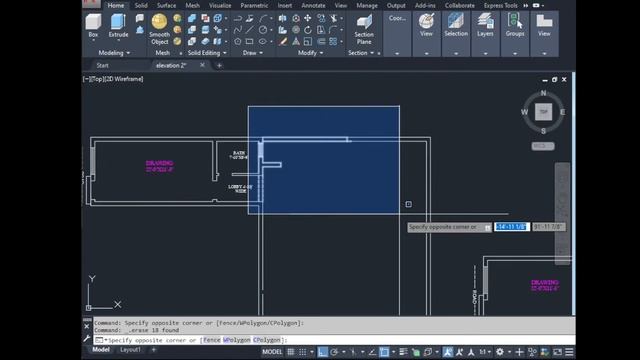This screenshot has height=360, width=640.
Task: Switch to the Solid ribbon tab
Action: 141,5
